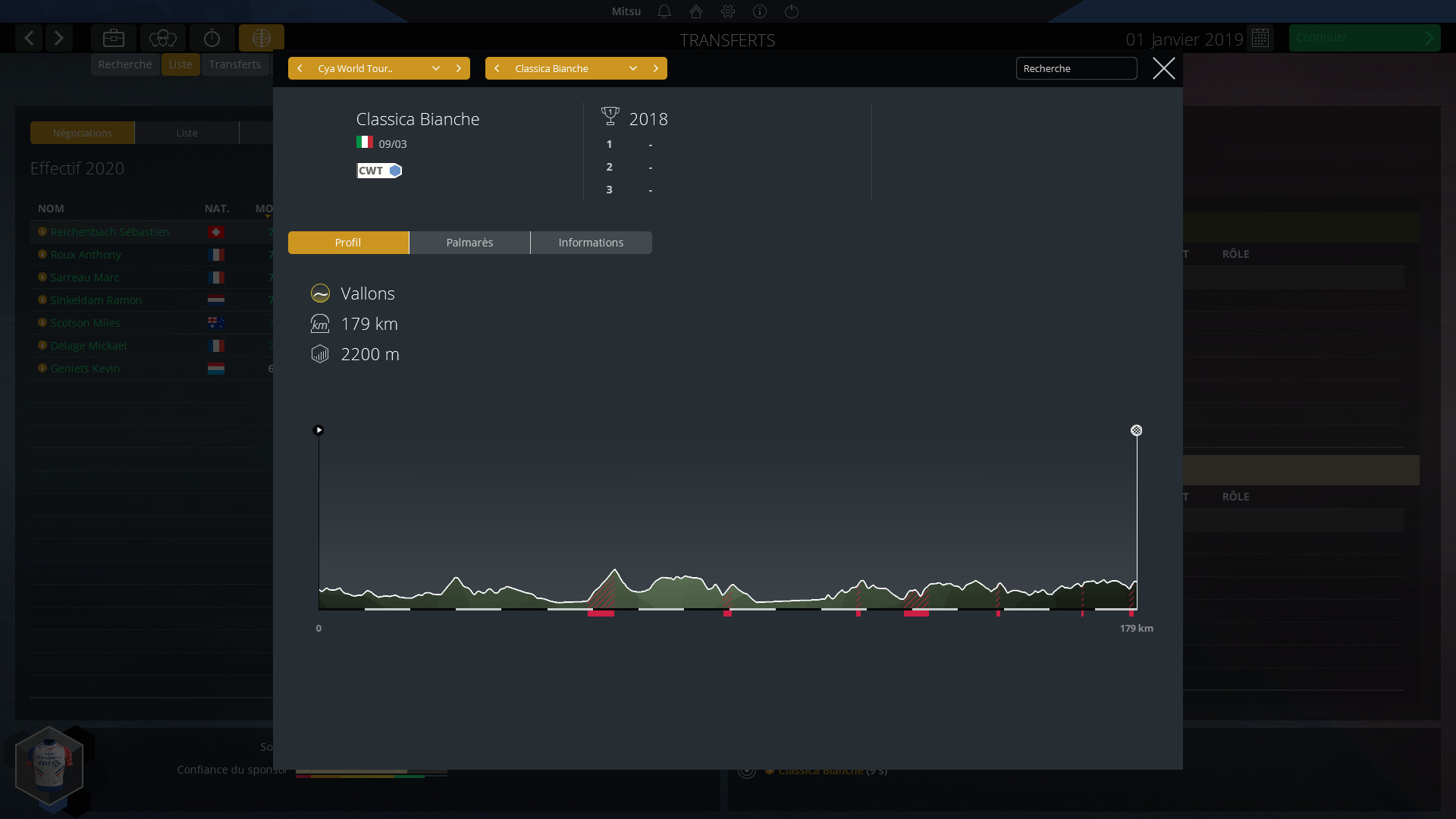This screenshot has width=1456, height=819.
Task: Select the briefcase team management icon
Action: [x=113, y=38]
